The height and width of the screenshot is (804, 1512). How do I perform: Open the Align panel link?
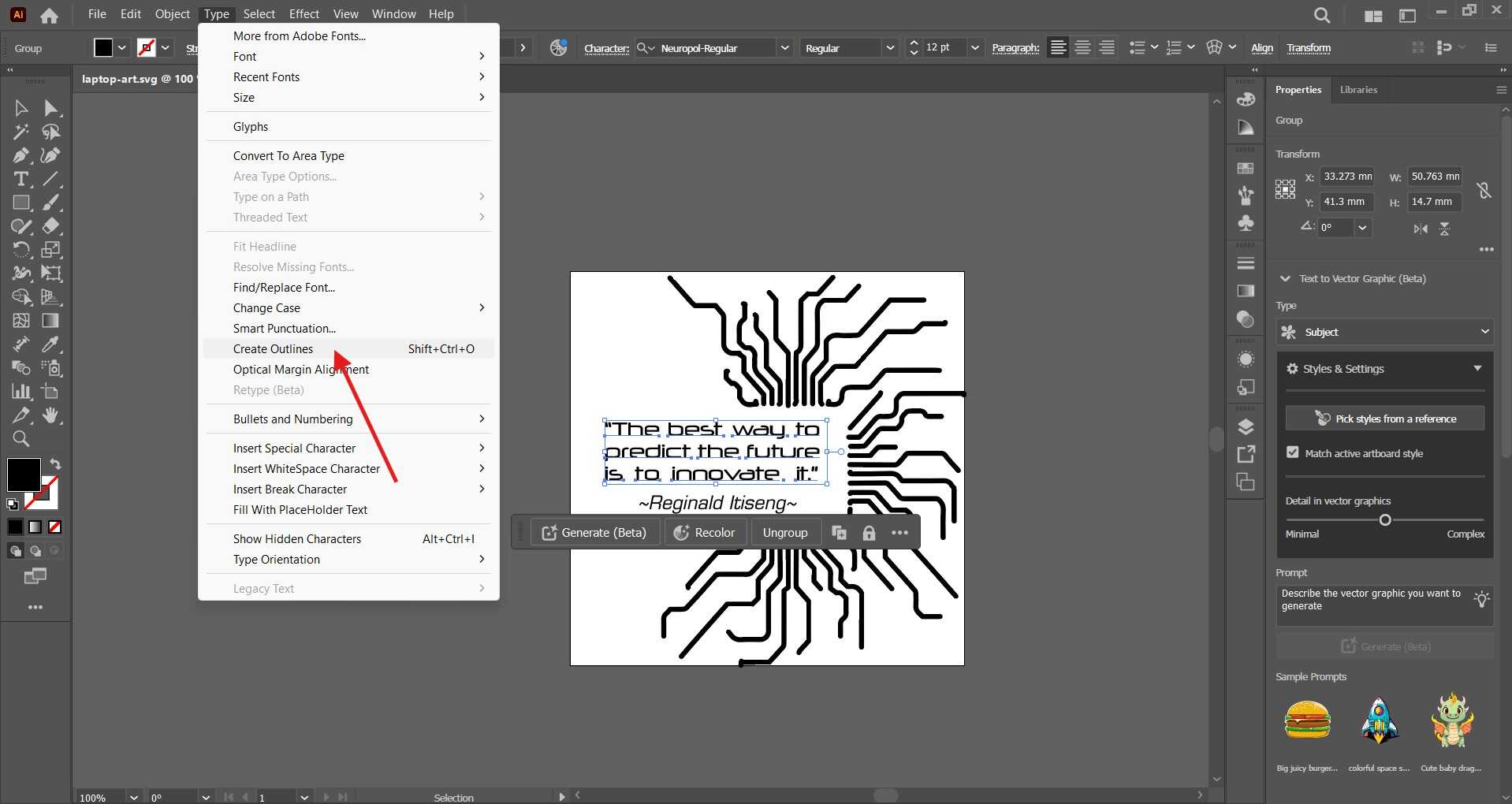(x=1262, y=48)
